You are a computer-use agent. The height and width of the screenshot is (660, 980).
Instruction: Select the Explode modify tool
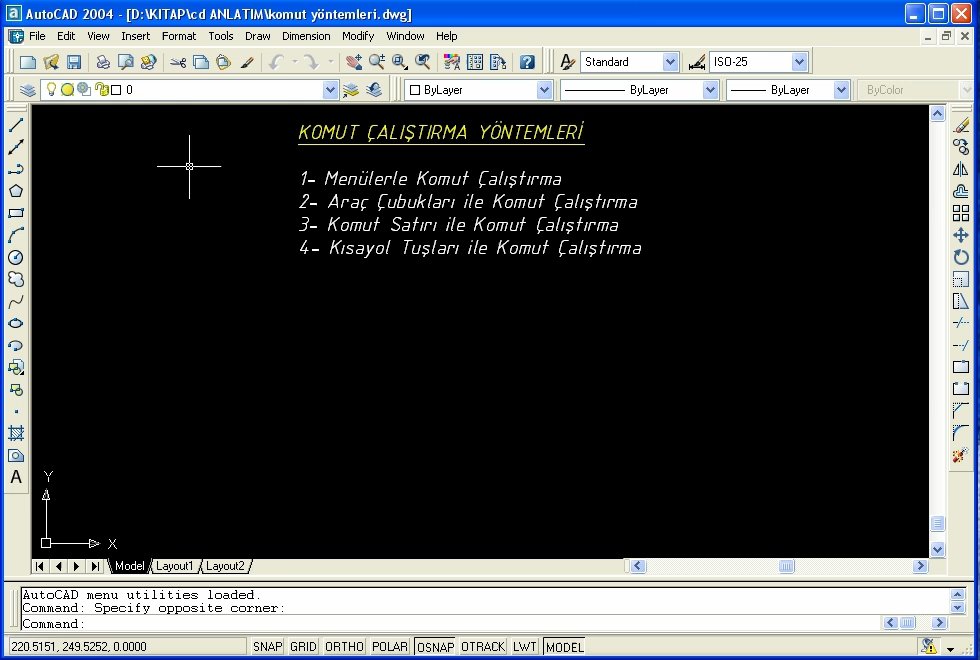961,455
